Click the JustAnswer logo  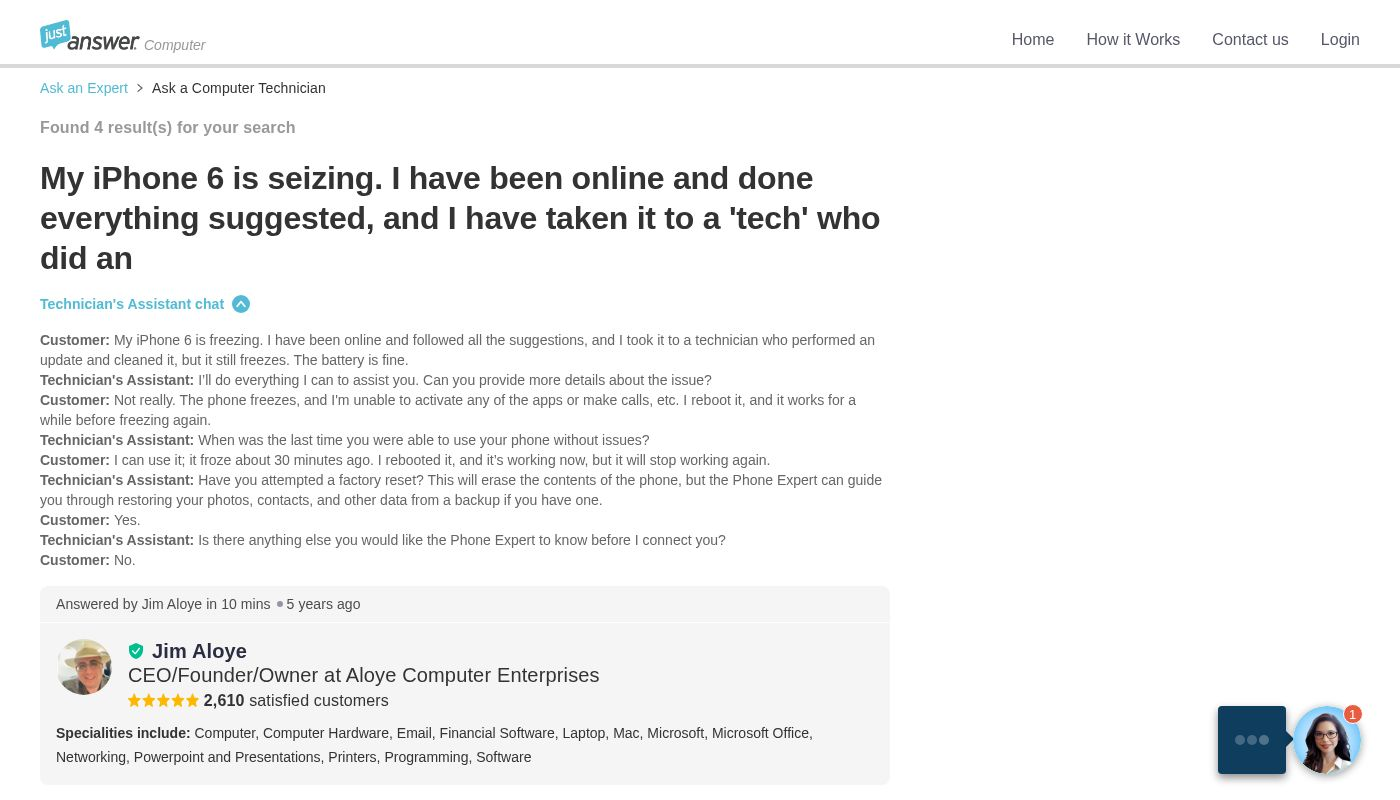89,36
